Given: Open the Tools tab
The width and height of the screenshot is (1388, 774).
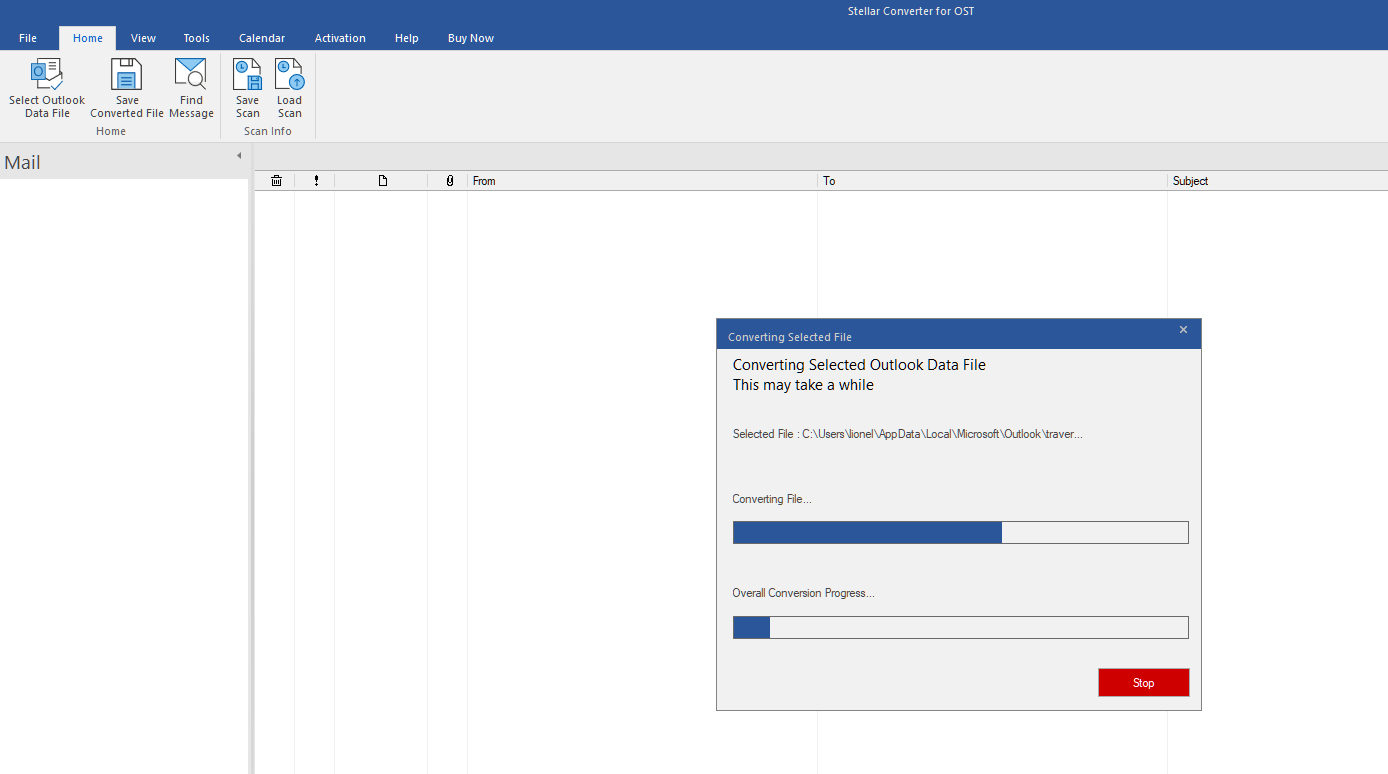Looking at the screenshot, I should click(197, 38).
